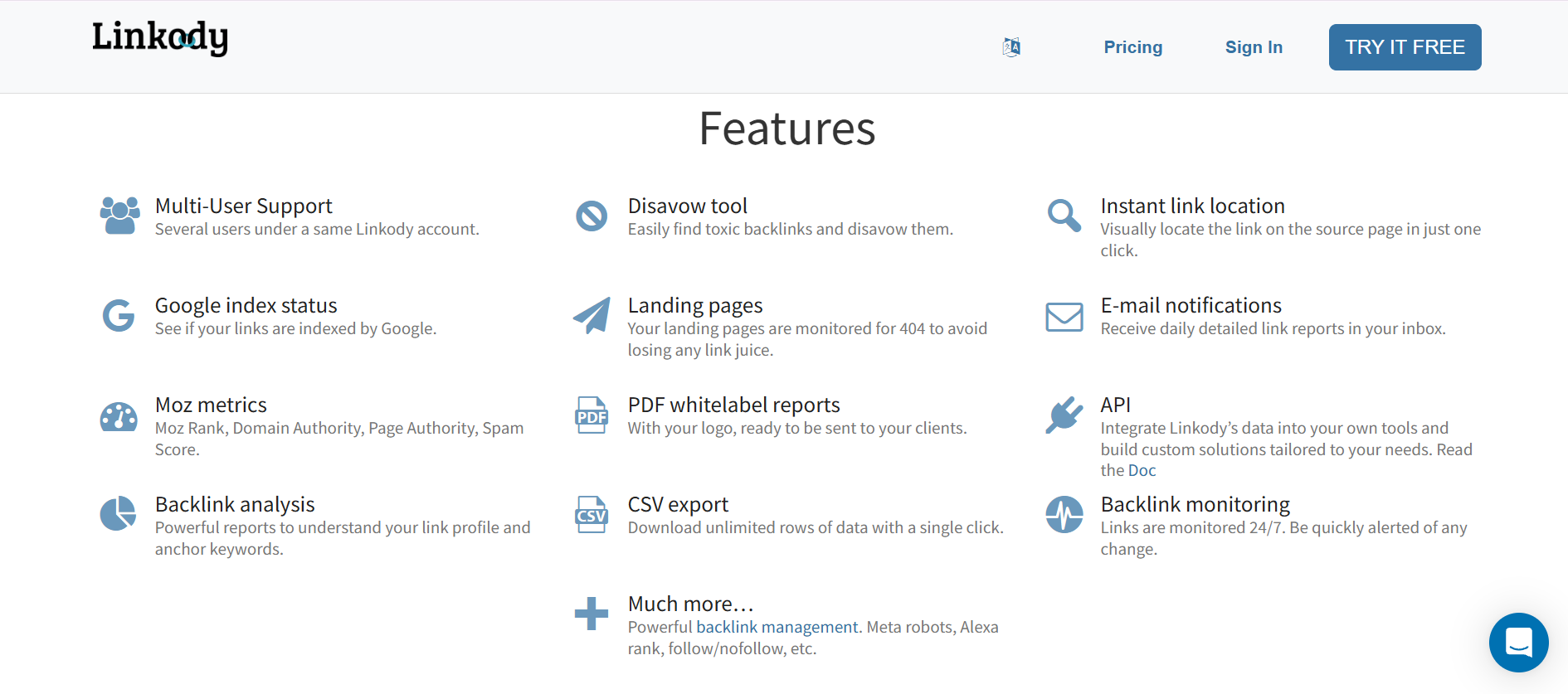Click the Disavow tool ban icon
Screen dimensions: 1568x694
click(x=592, y=216)
